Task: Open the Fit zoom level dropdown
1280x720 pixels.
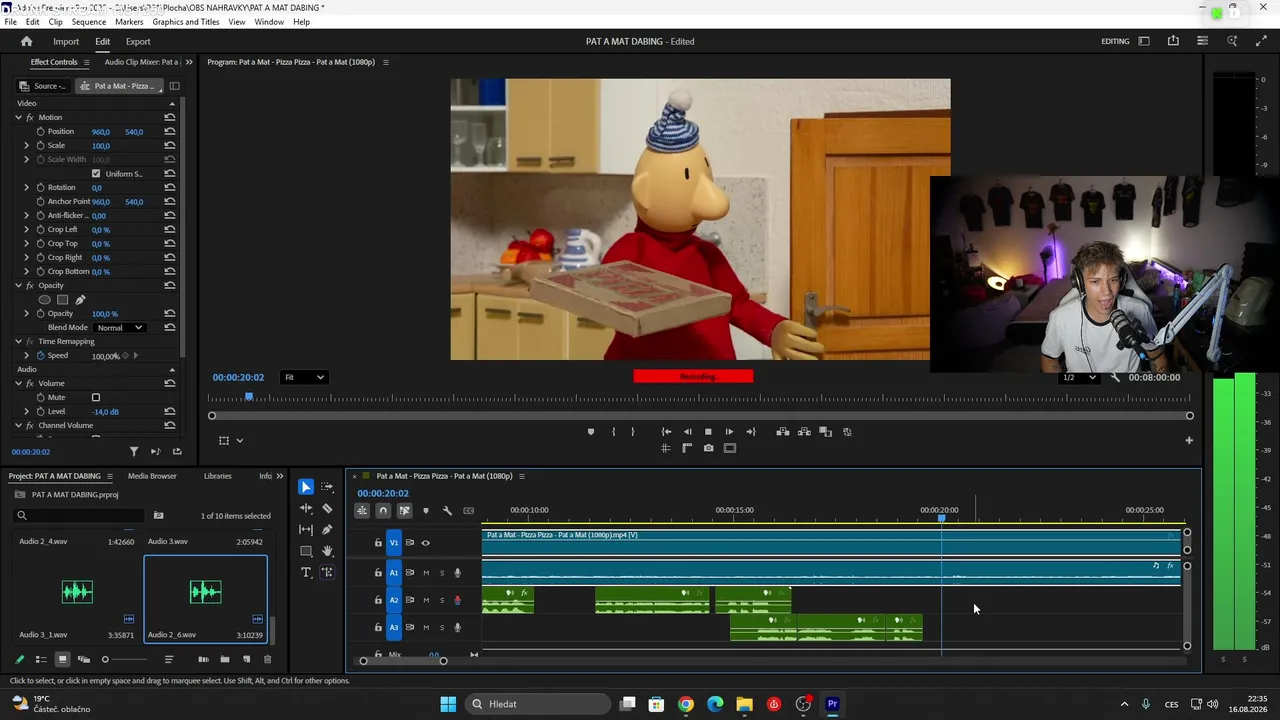Action: click(304, 377)
